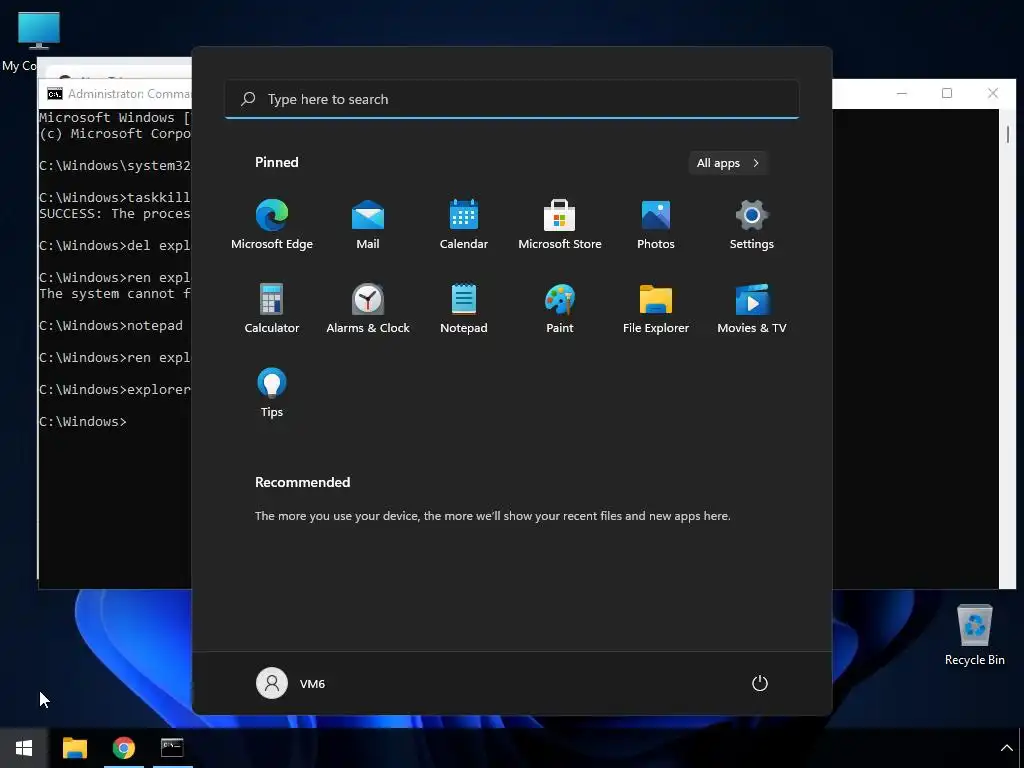The height and width of the screenshot is (768, 1024).
Task: Close the Command Prompt window
Action: coord(993,93)
